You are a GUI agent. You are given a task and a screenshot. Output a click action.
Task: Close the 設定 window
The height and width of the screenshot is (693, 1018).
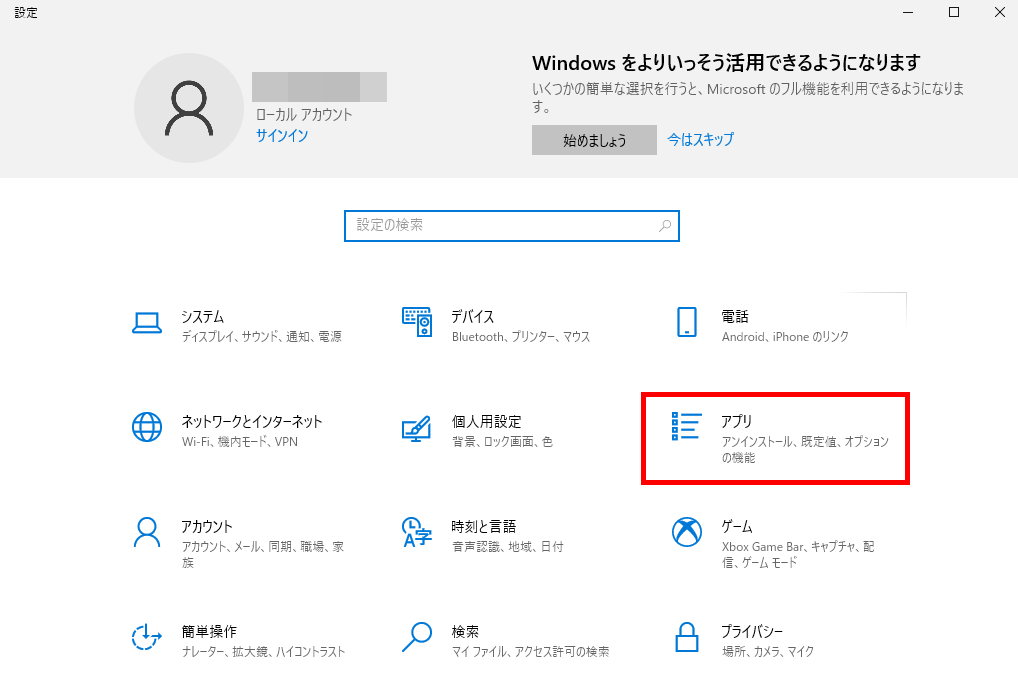coord(999,12)
